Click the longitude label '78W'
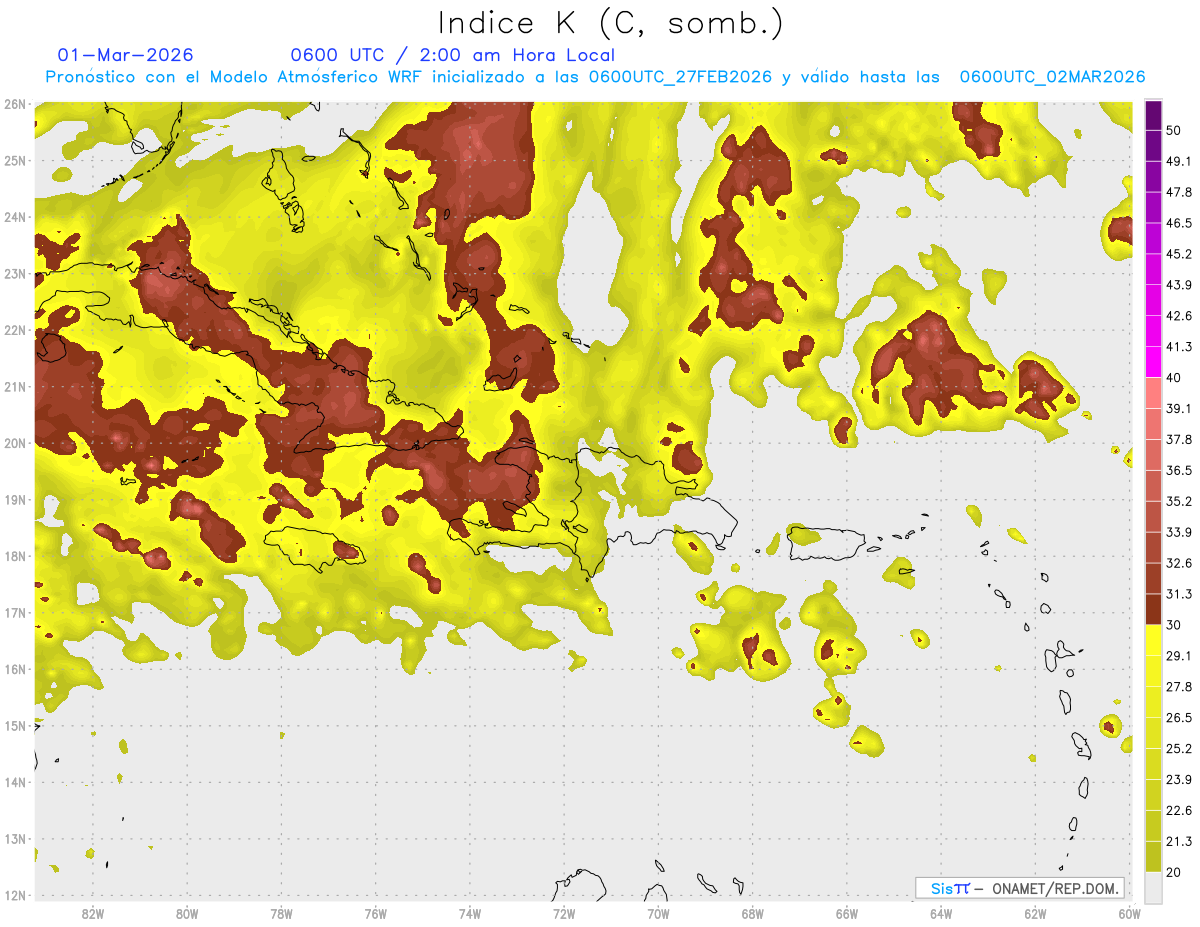Image resolution: width=1200 pixels, height=927 pixels. (281, 913)
